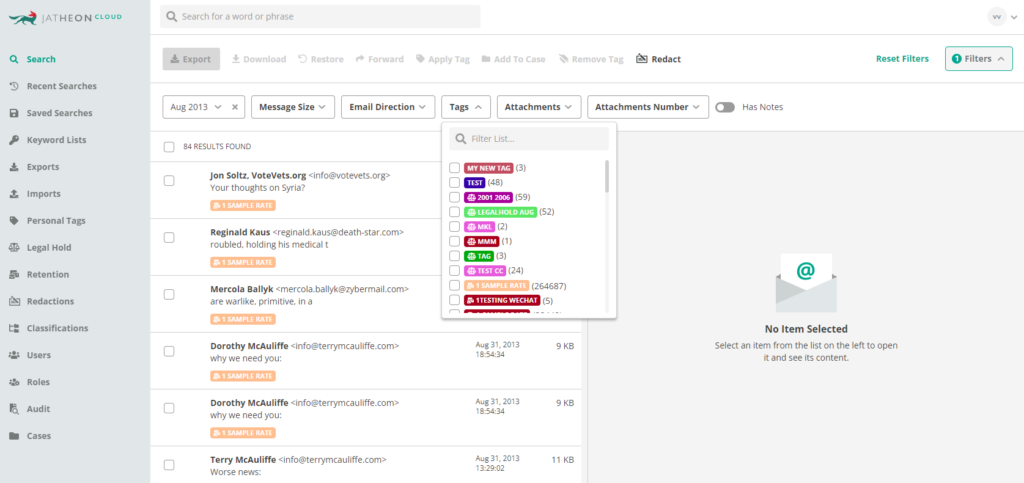The image size is (1024, 483).
Task: Expand the Attachments Number dropdown
Action: (x=648, y=107)
